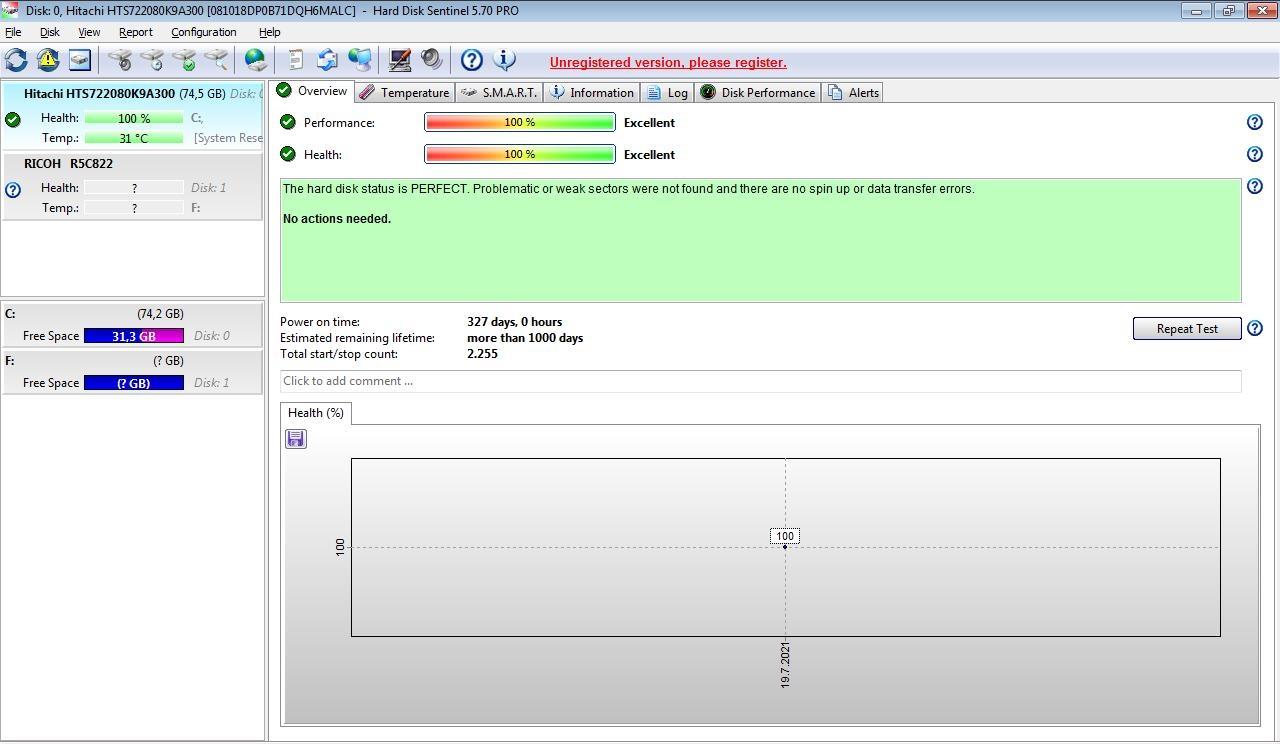This screenshot has height=744, width=1280.
Task: Click the blue arrows send report icon
Action: pos(327,60)
